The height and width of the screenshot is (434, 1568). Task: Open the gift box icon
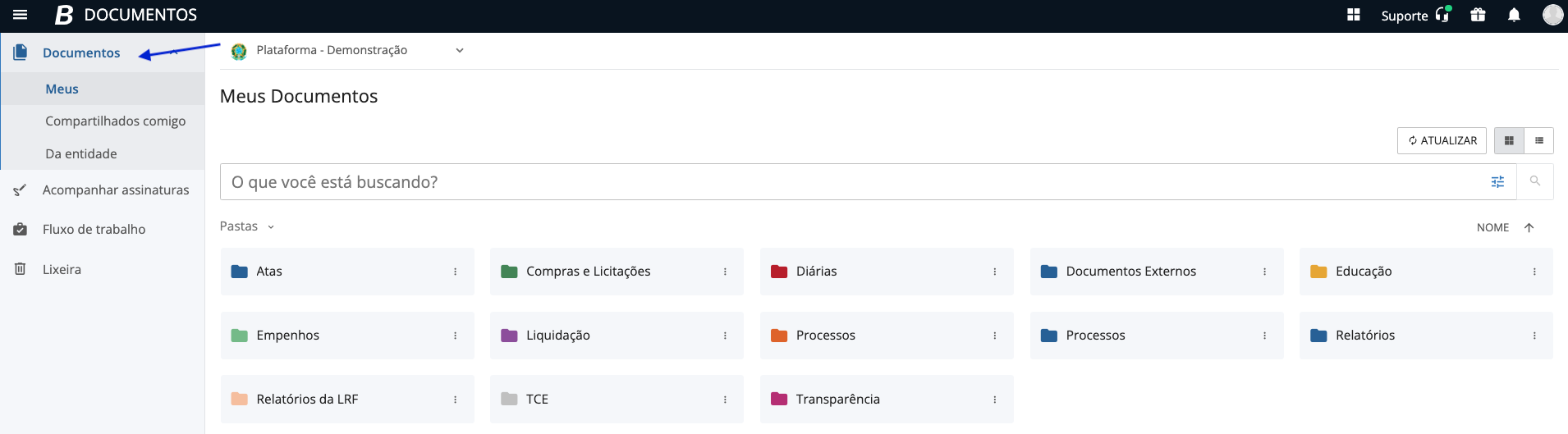pyautogui.click(x=1478, y=15)
